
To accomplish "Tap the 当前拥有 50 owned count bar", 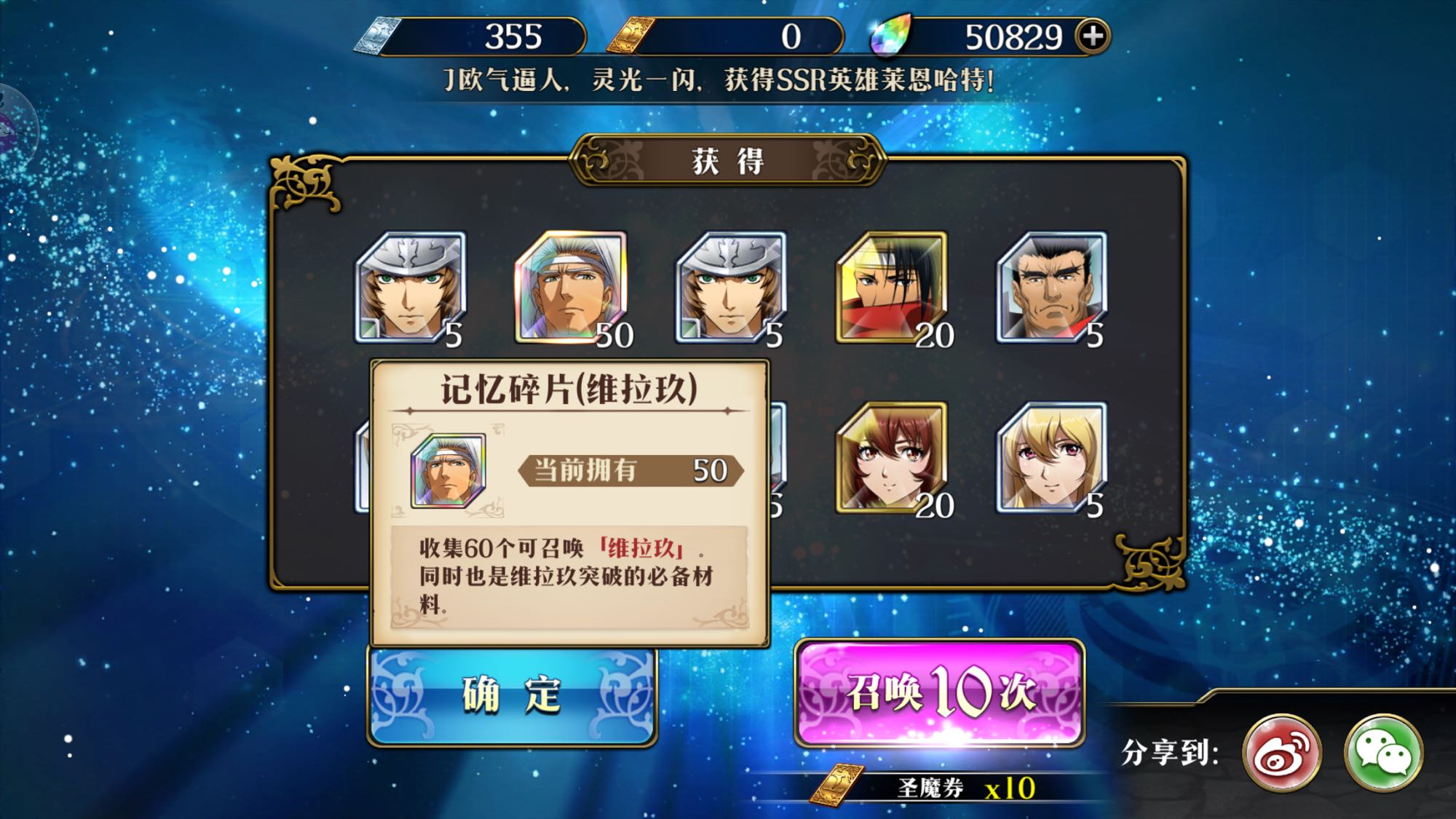I will [630, 470].
